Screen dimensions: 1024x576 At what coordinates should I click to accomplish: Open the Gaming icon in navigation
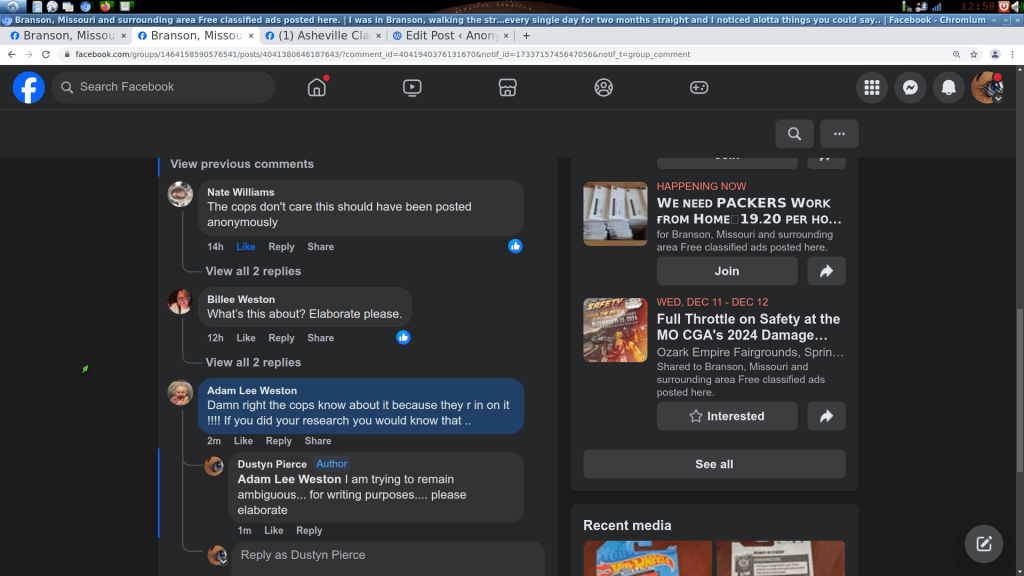699,88
